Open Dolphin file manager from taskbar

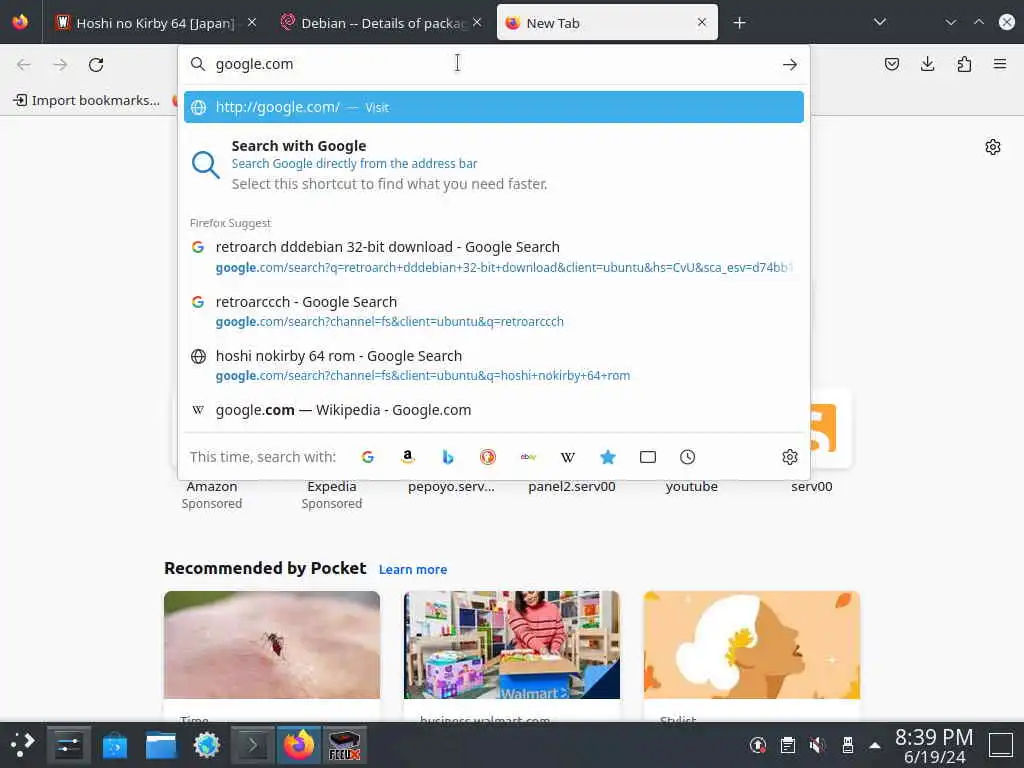coord(161,744)
